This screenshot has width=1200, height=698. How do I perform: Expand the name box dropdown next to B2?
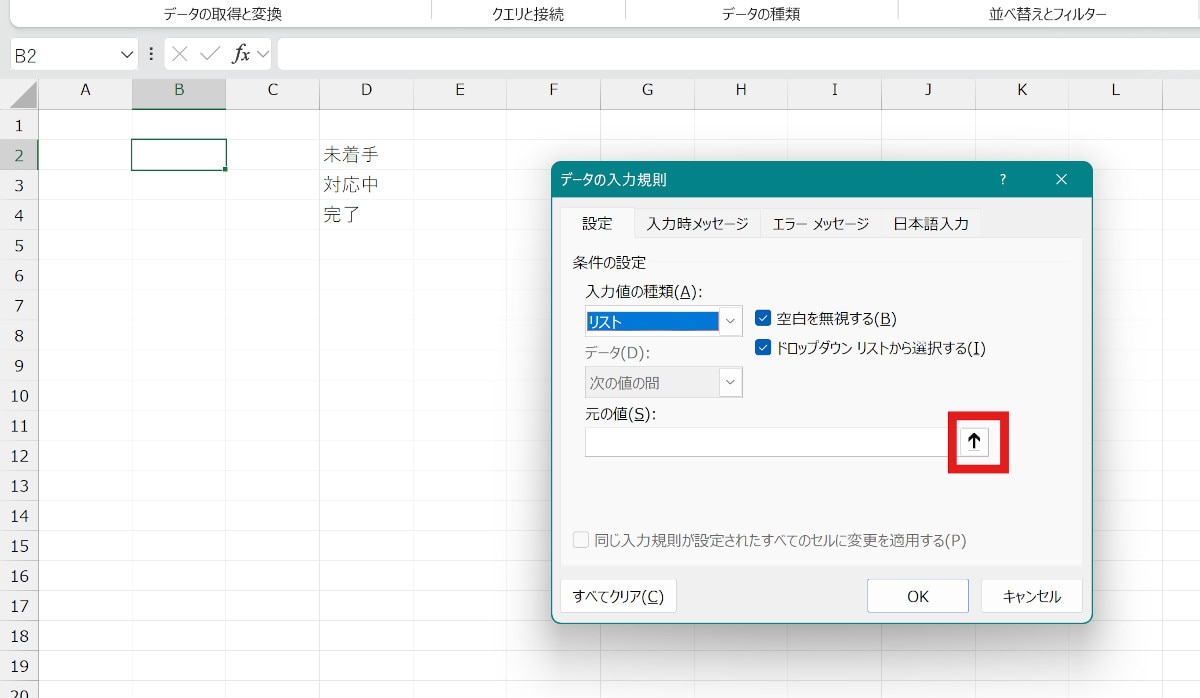[127, 54]
